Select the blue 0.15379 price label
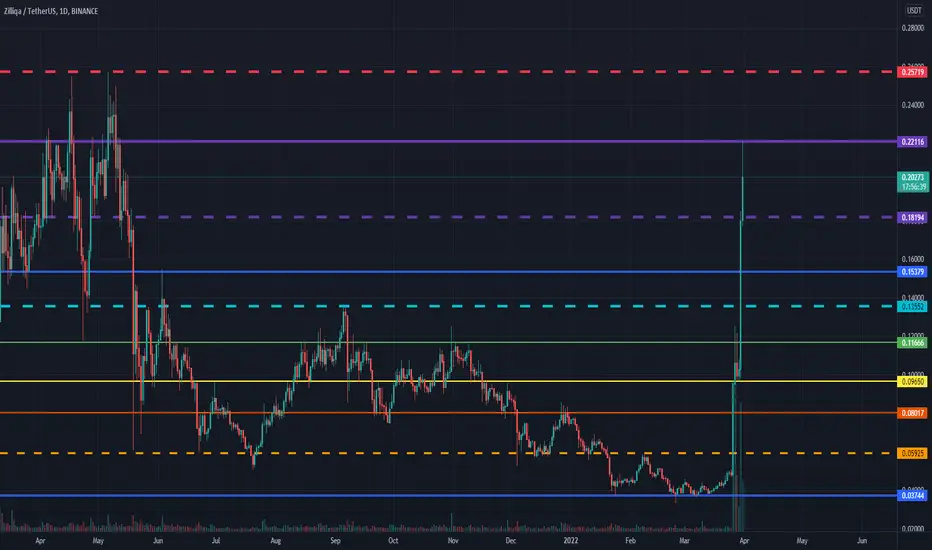 click(912, 272)
